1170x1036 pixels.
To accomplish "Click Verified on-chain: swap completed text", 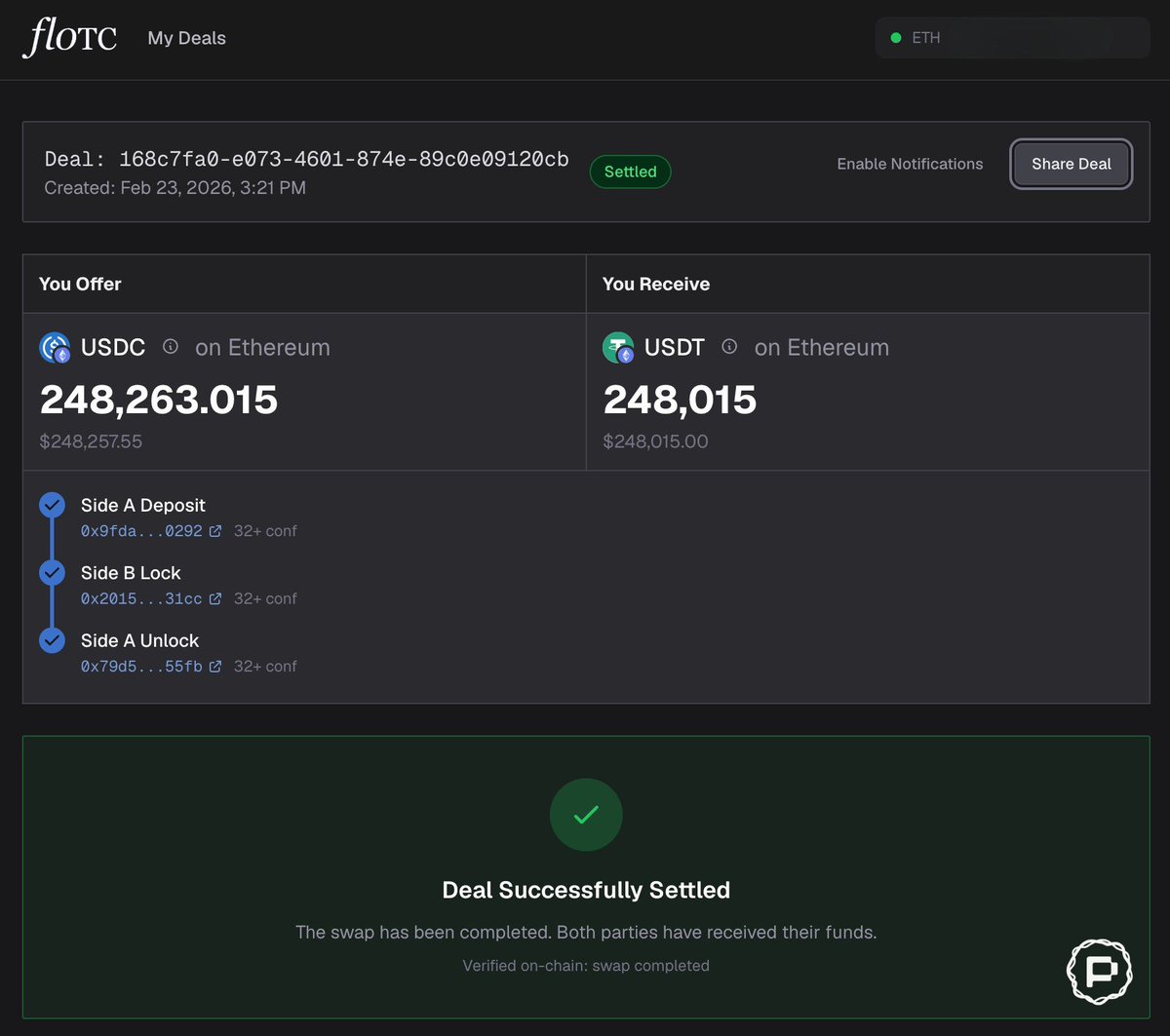I will point(586,966).
